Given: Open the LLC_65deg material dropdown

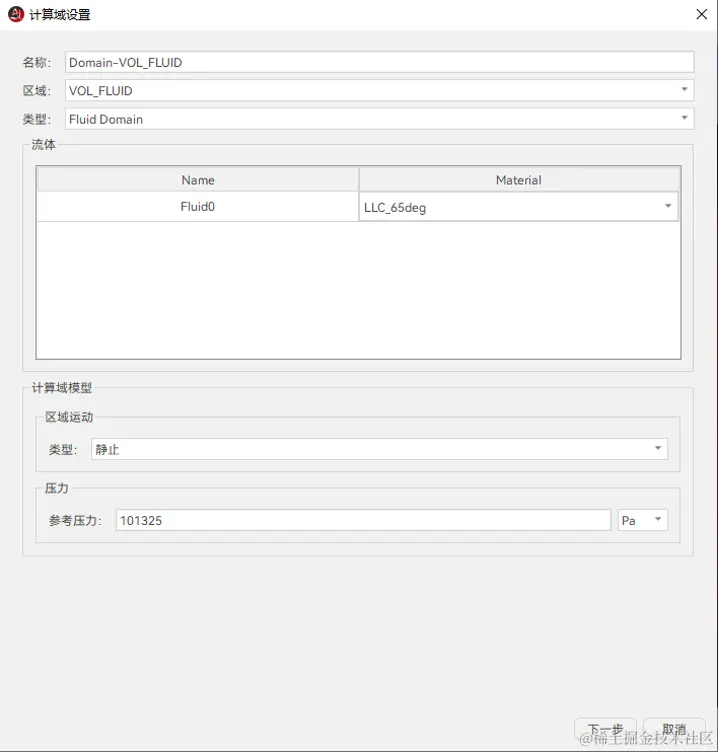Looking at the screenshot, I should click(x=519, y=207).
